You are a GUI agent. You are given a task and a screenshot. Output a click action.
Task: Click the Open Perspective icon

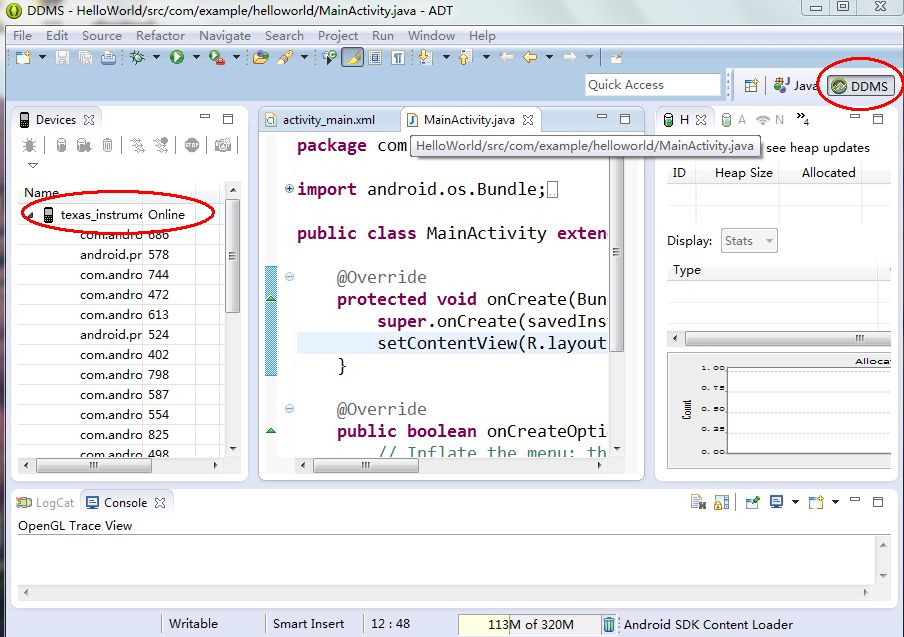coord(751,86)
